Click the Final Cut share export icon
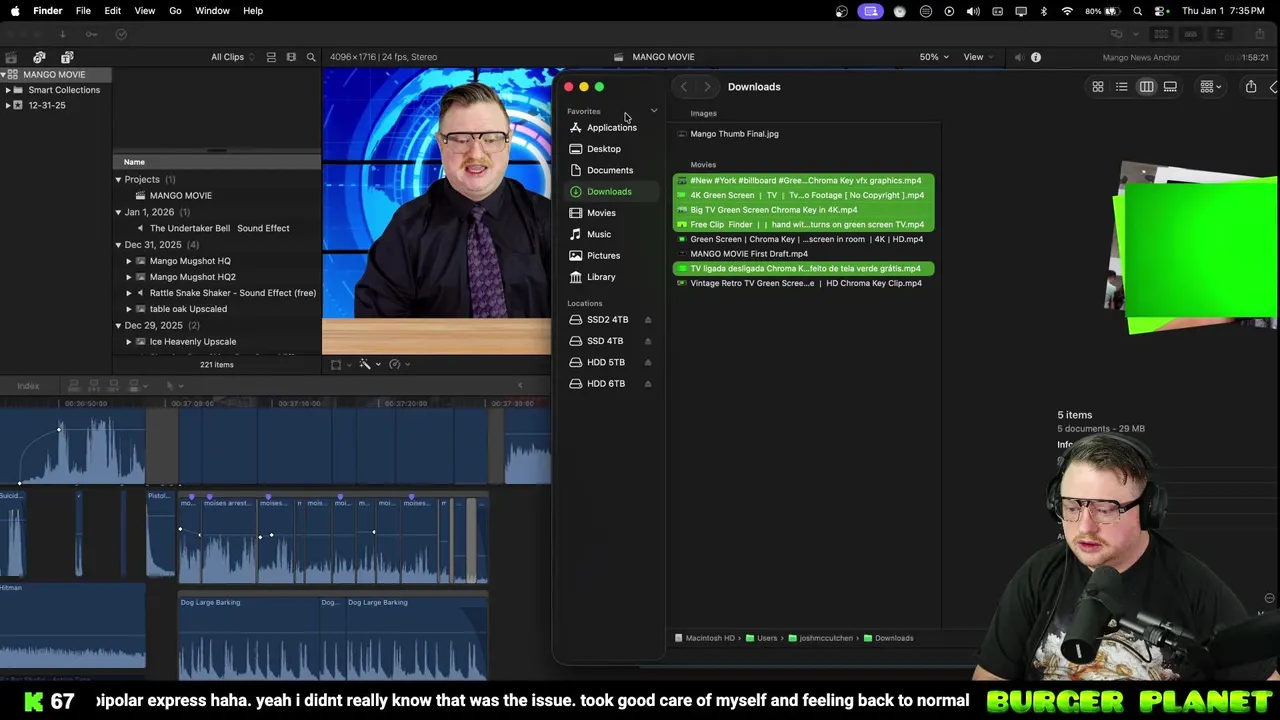The image size is (1280, 720). (1259, 34)
